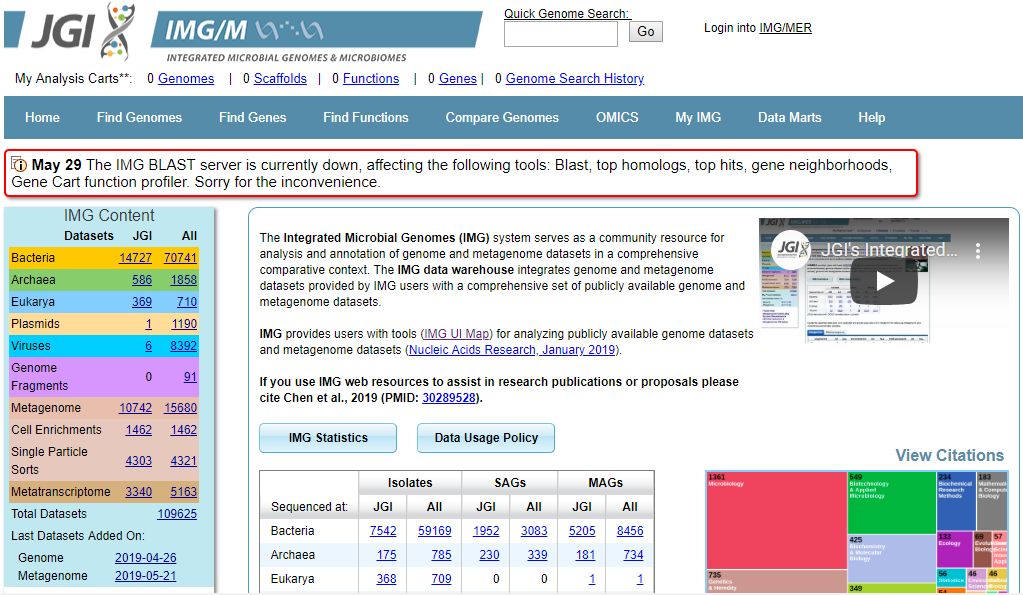Select the 'Cell Enrichments' row label

[56, 430]
